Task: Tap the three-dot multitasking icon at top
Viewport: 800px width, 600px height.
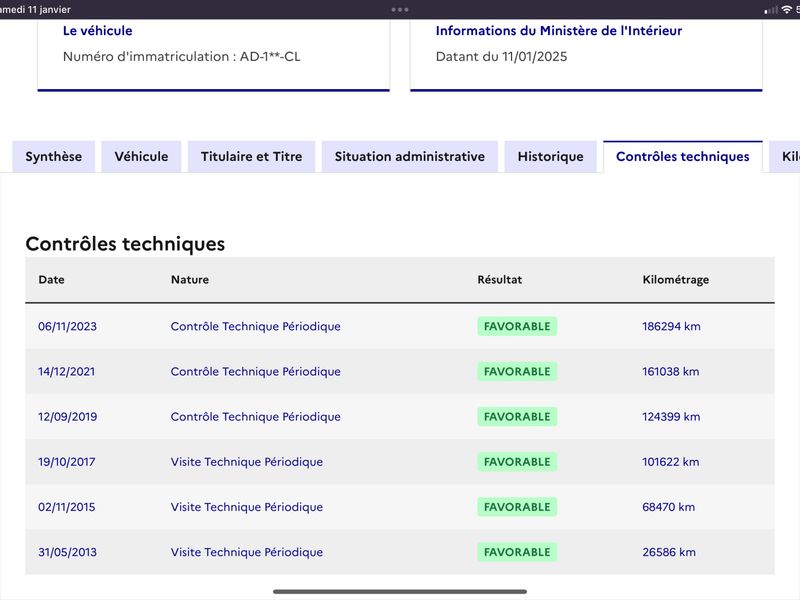Action: point(400,10)
